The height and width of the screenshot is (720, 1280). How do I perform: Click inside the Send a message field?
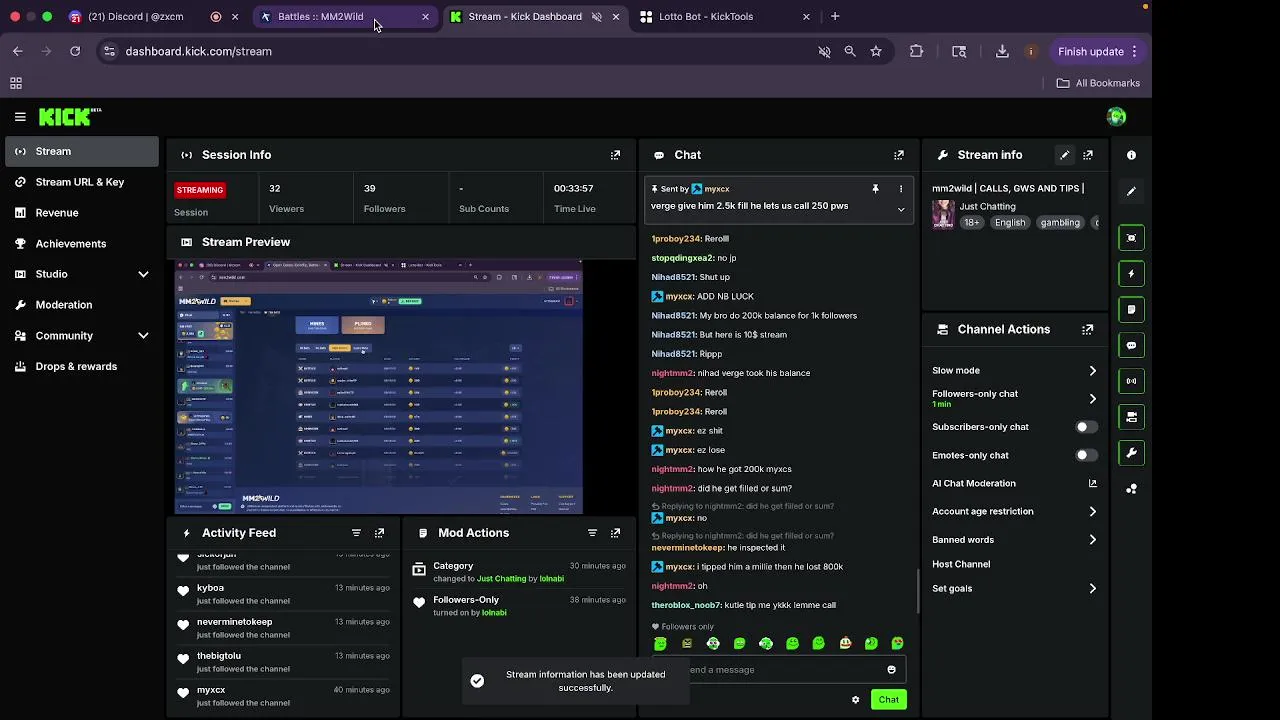pyautogui.click(x=778, y=670)
